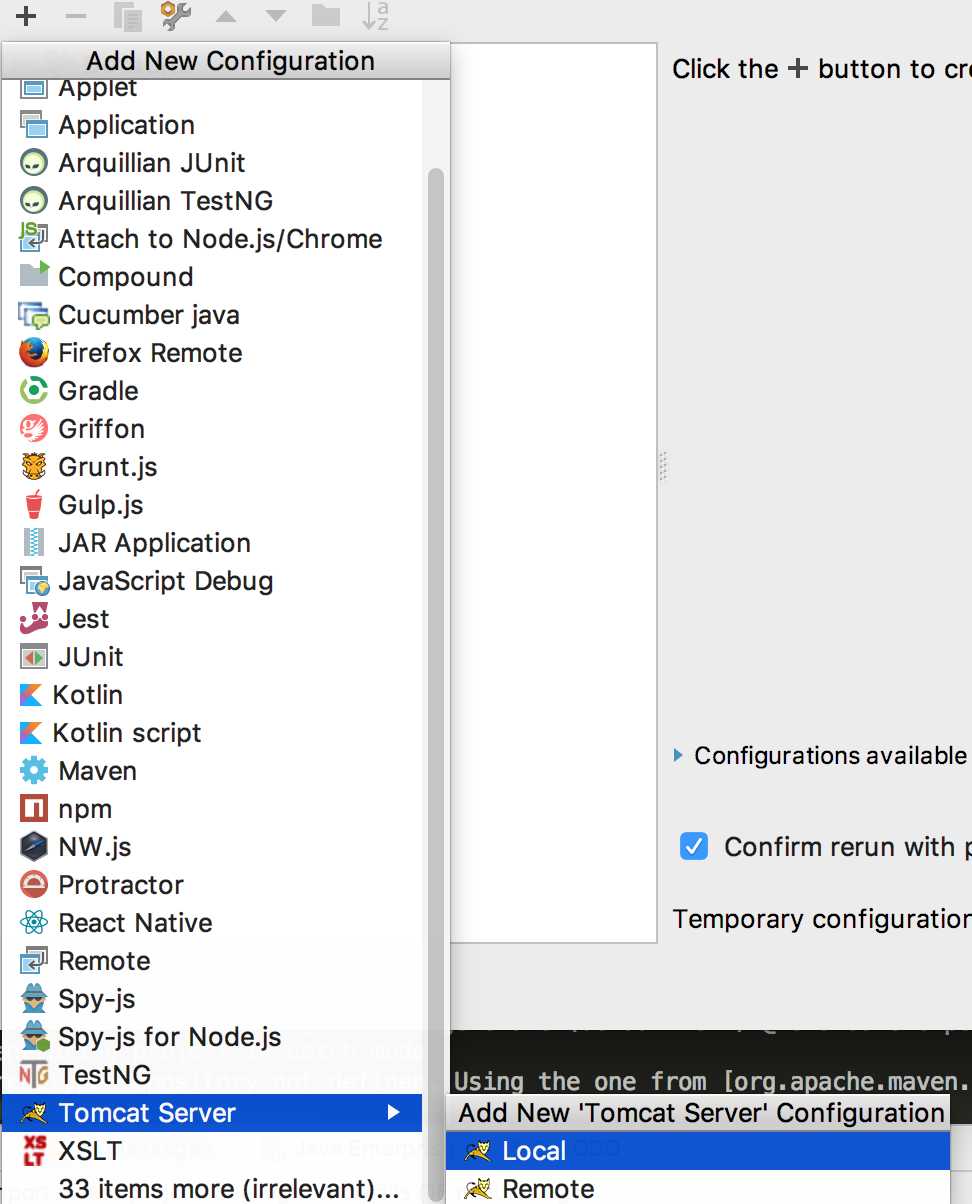
Task: Toggle Confirm rerun checkbox
Action: [x=694, y=846]
